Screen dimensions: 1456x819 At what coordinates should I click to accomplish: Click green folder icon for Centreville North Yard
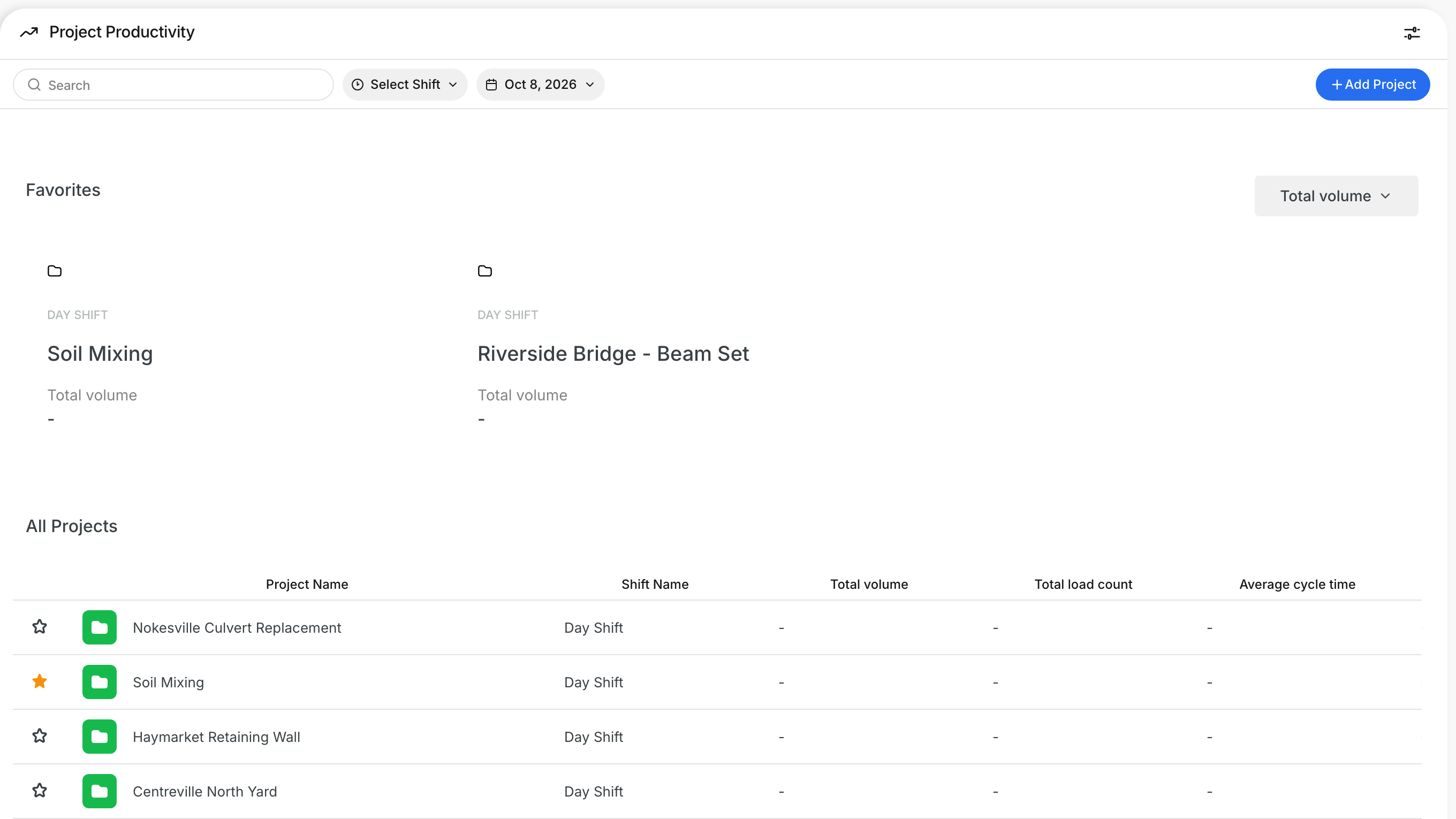click(100, 791)
